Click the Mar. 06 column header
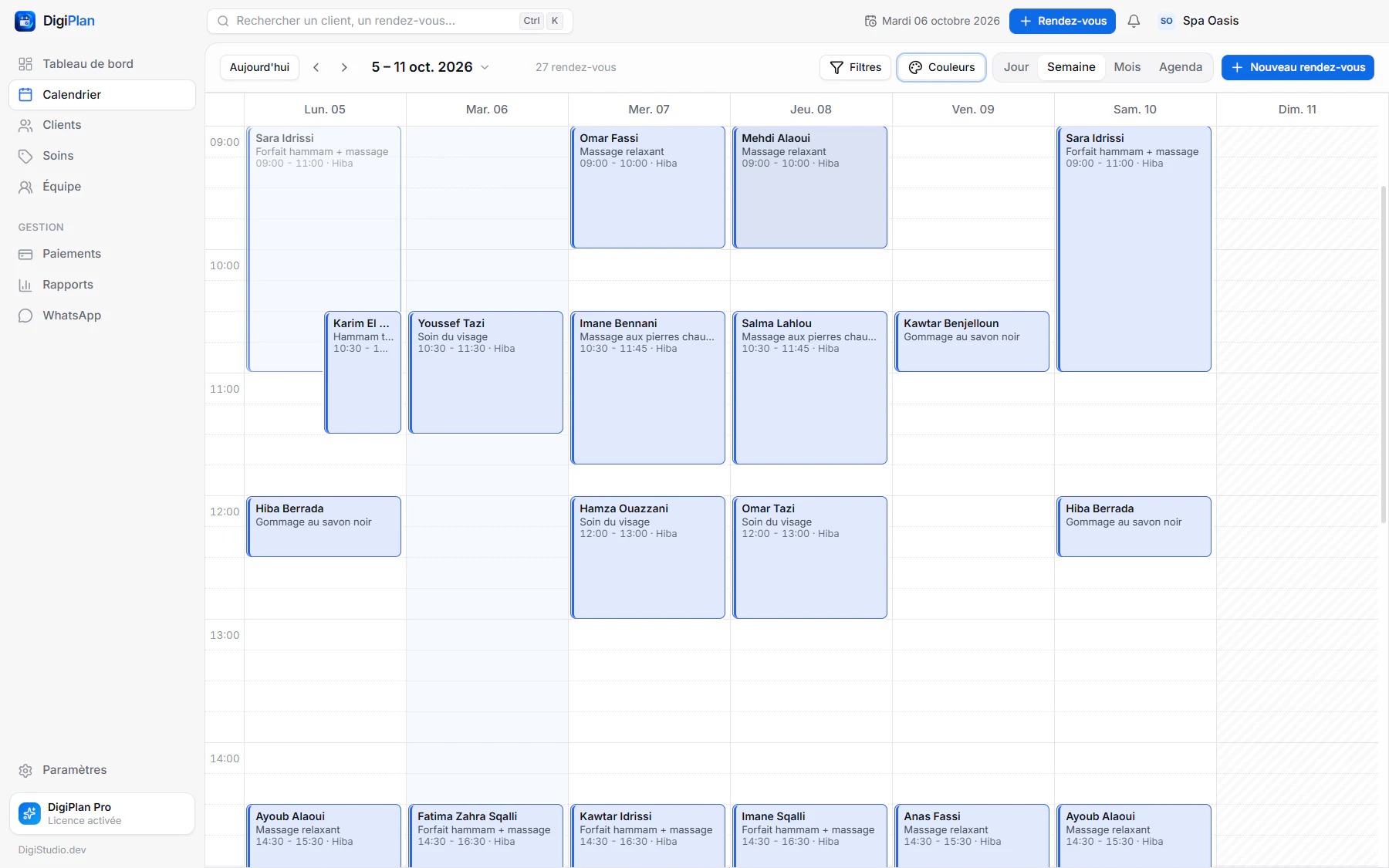Viewport: 1389px width, 868px height. coord(487,110)
